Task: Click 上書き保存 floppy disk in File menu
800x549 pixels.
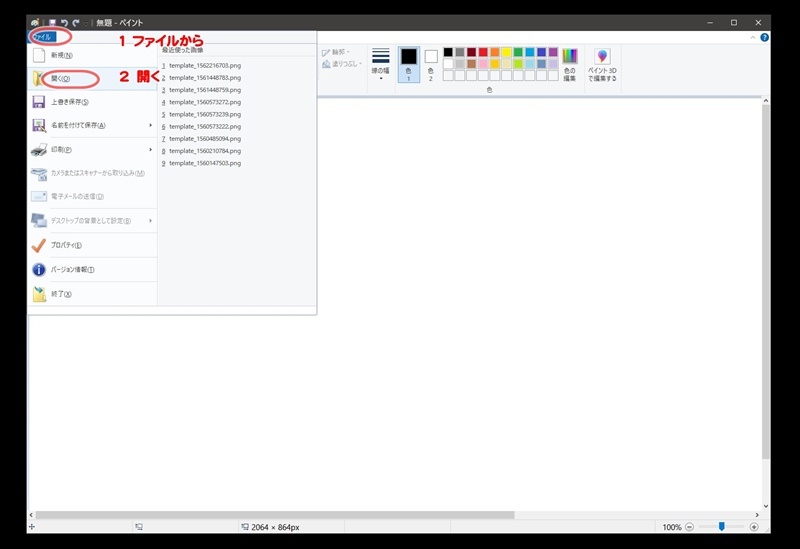Action: [x=40, y=102]
